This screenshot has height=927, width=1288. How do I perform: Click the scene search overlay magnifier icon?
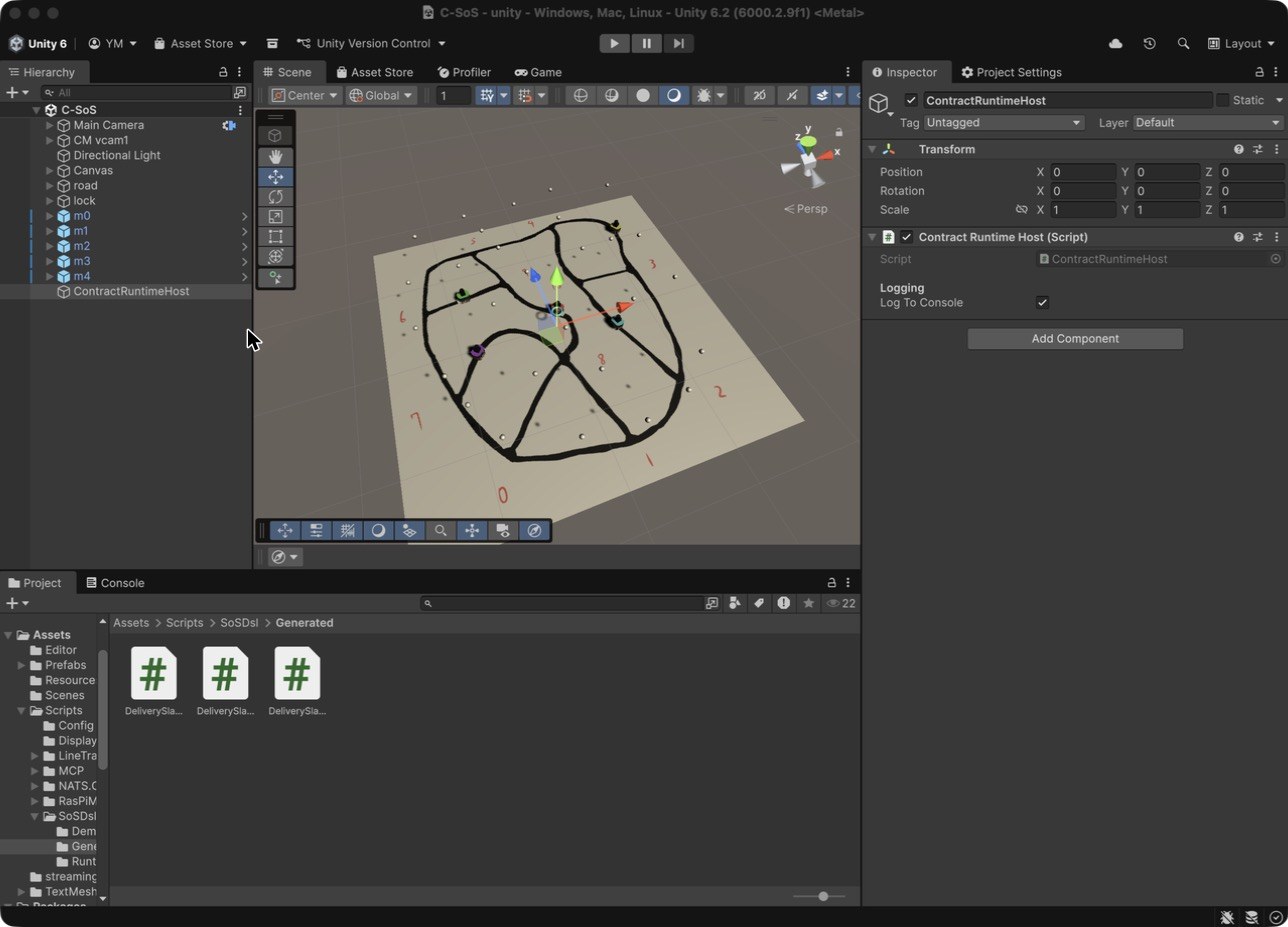click(x=440, y=531)
